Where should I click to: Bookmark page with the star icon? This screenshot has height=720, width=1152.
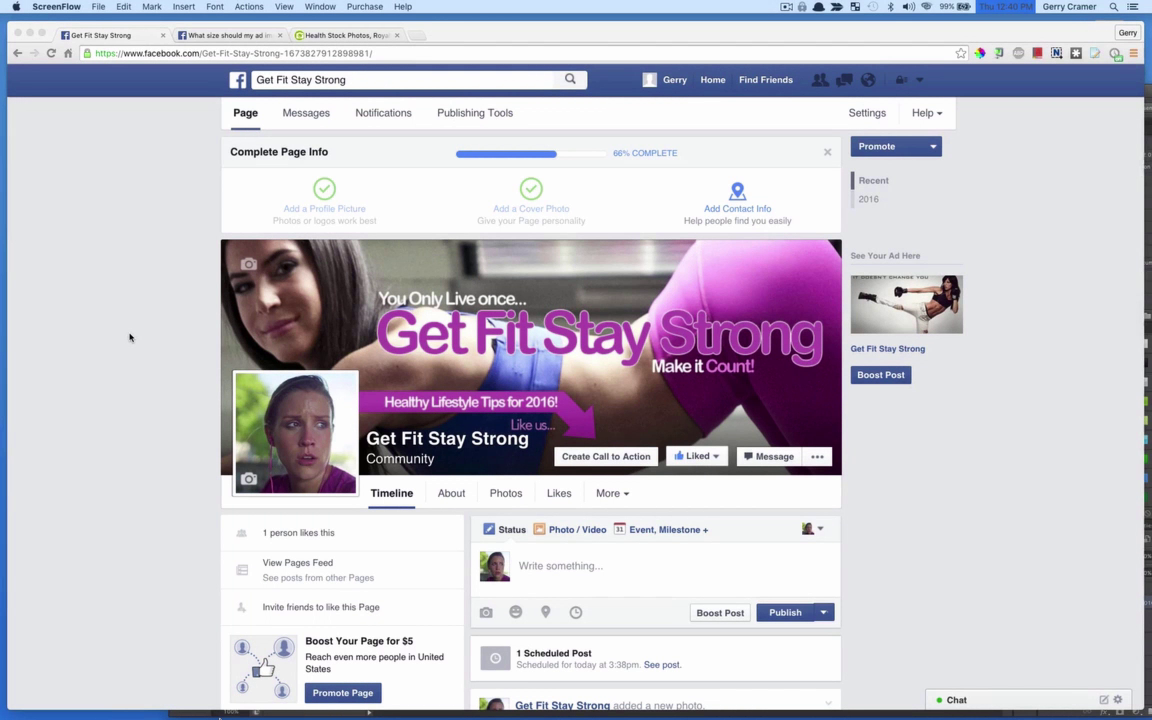[961, 53]
